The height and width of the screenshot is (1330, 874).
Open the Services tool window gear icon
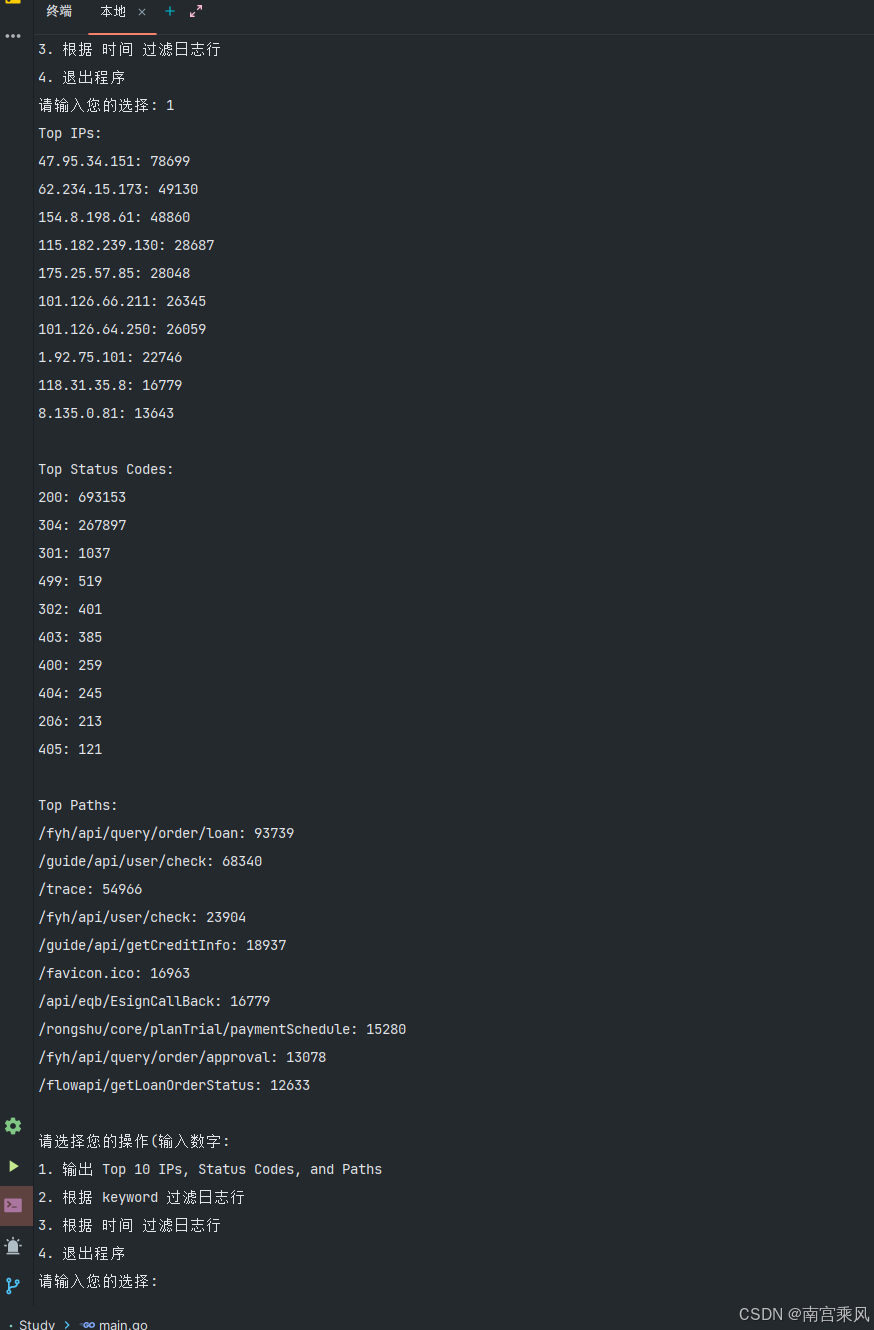pyautogui.click(x=13, y=1126)
